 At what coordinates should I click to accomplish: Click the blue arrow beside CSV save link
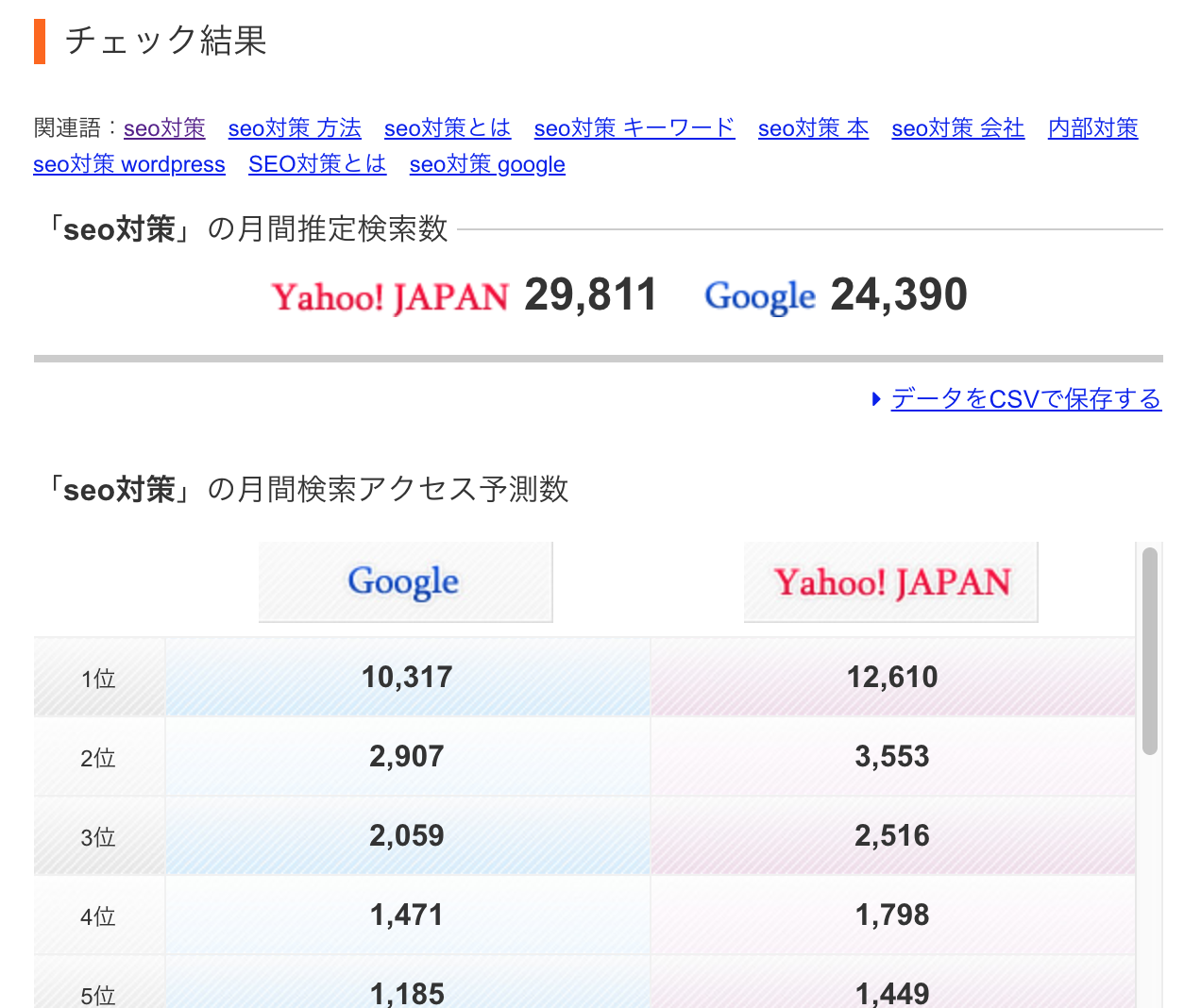coord(876,399)
